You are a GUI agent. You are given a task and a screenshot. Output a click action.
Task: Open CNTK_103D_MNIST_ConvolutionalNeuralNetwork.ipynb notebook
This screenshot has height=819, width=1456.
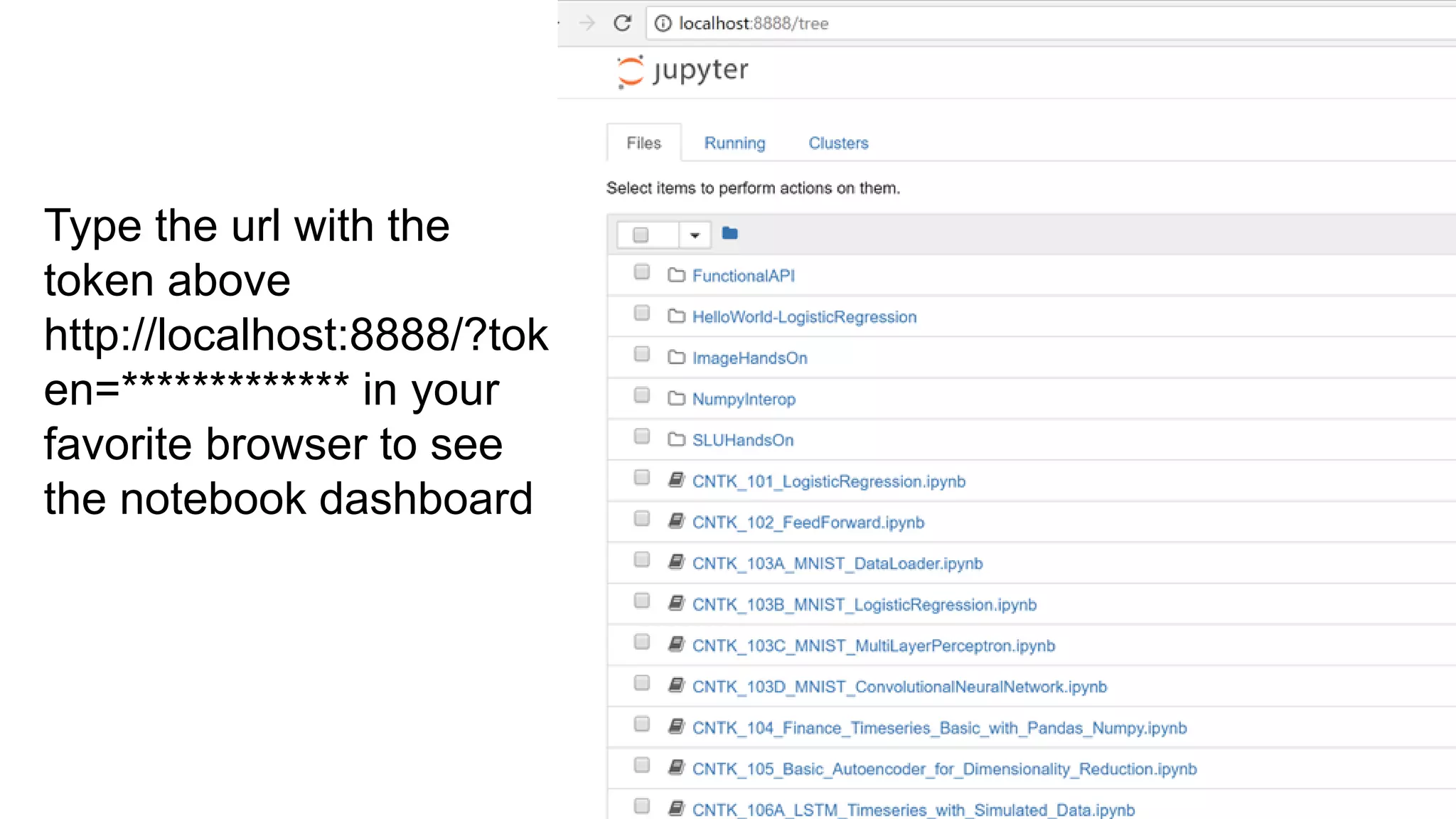tap(900, 687)
